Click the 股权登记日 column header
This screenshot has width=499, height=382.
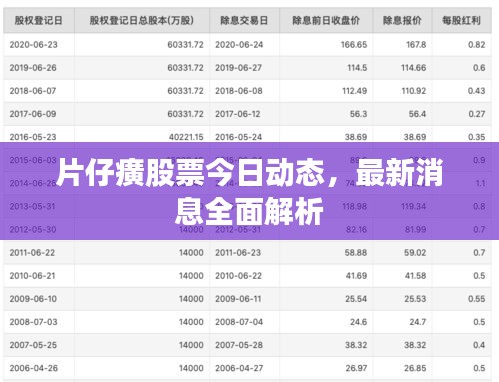coord(39,21)
